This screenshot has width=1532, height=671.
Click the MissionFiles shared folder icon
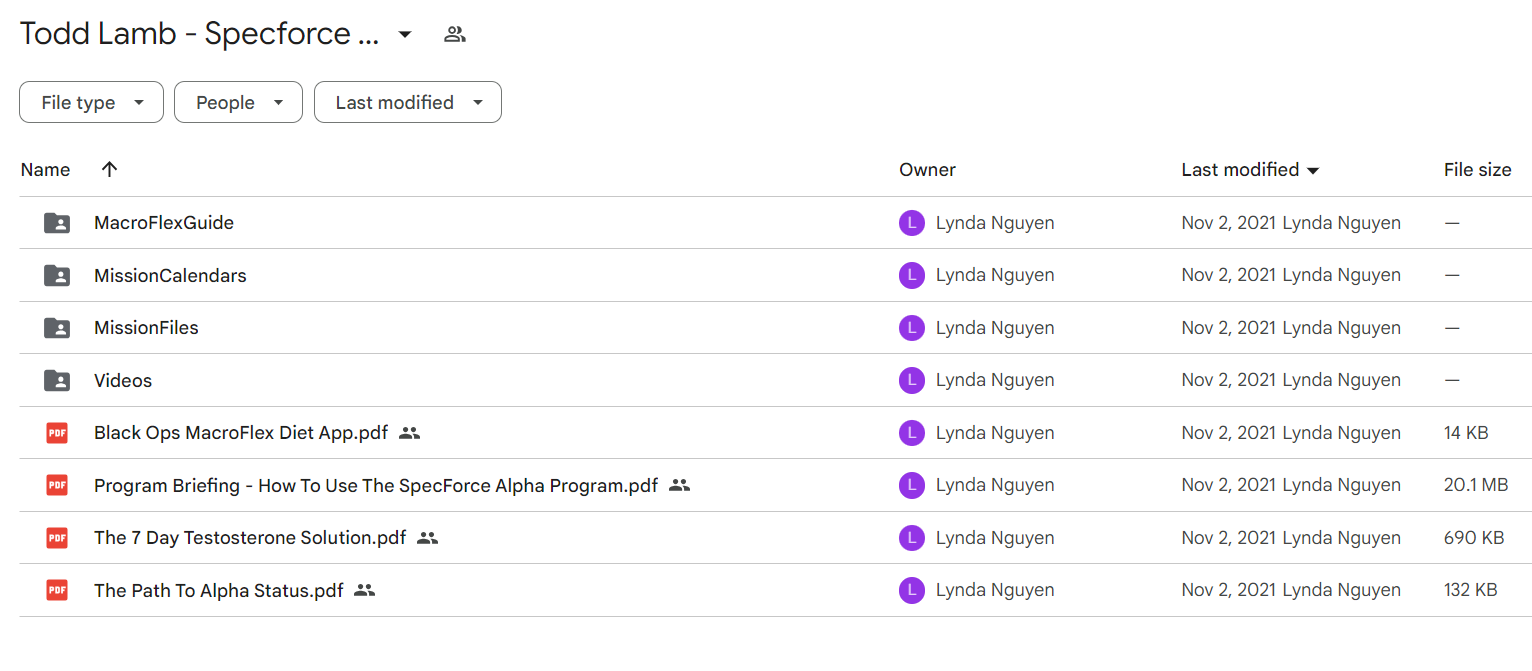point(57,328)
